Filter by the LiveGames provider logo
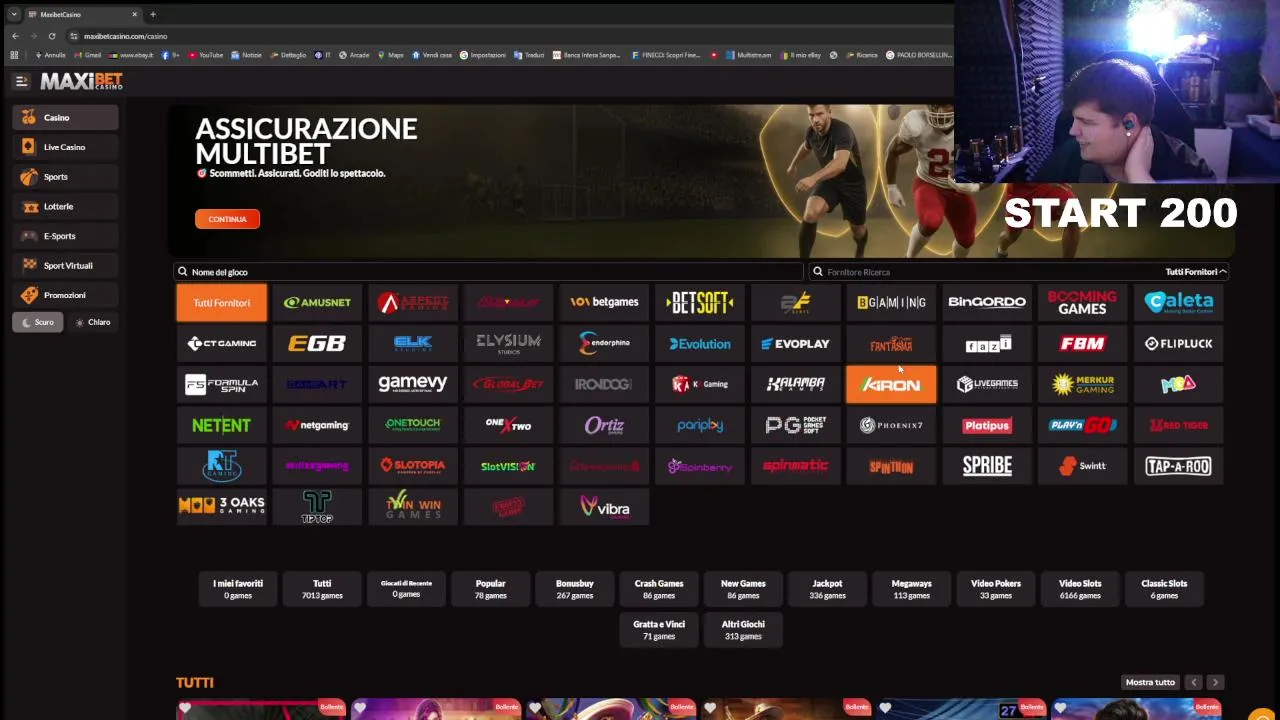This screenshot has height=720, width=1280. pyautogui.click(x=987, y=384)
